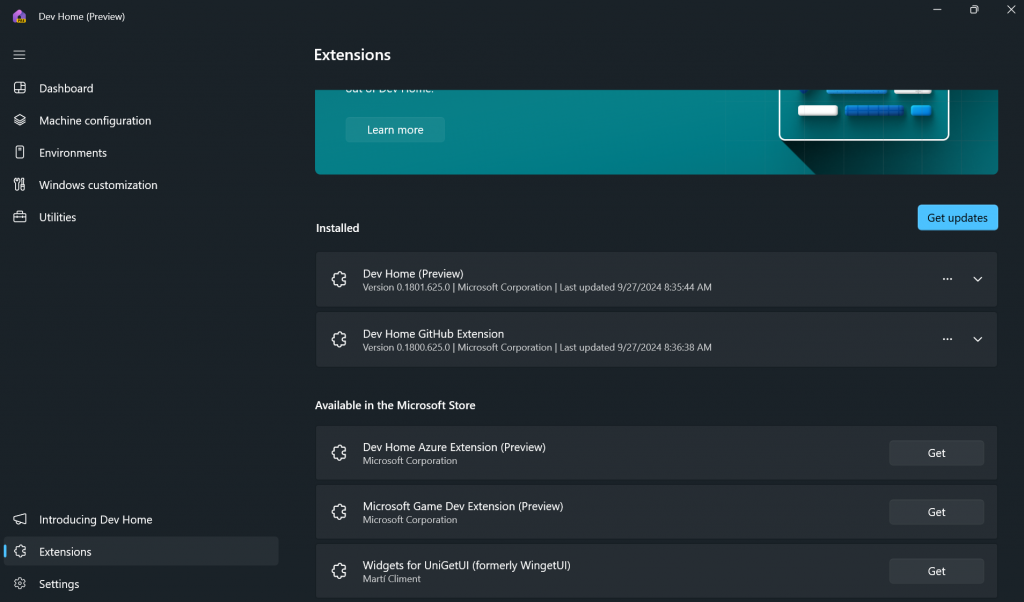1024x602 pixels.
Task: Click the Learn more button
Action: pyautogui.click(x=395, y=130)
